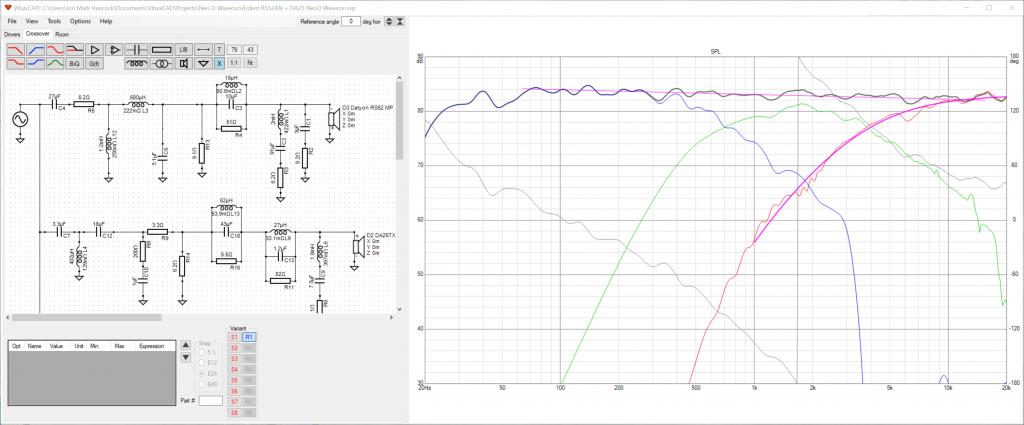1024x425 pixels.
Task: Click the G(f) transfer function button
Action: click(x=94, y=63)
